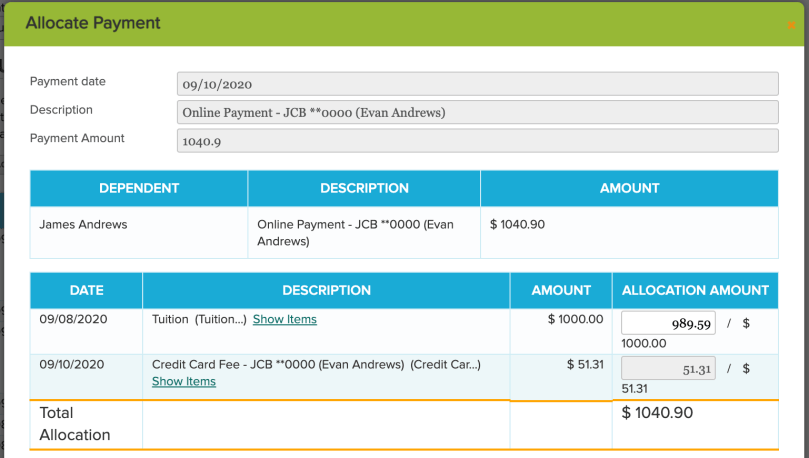Click the Allocate Payment dialog title
Screen dimensions: 809x458
[x=93, y=23]
